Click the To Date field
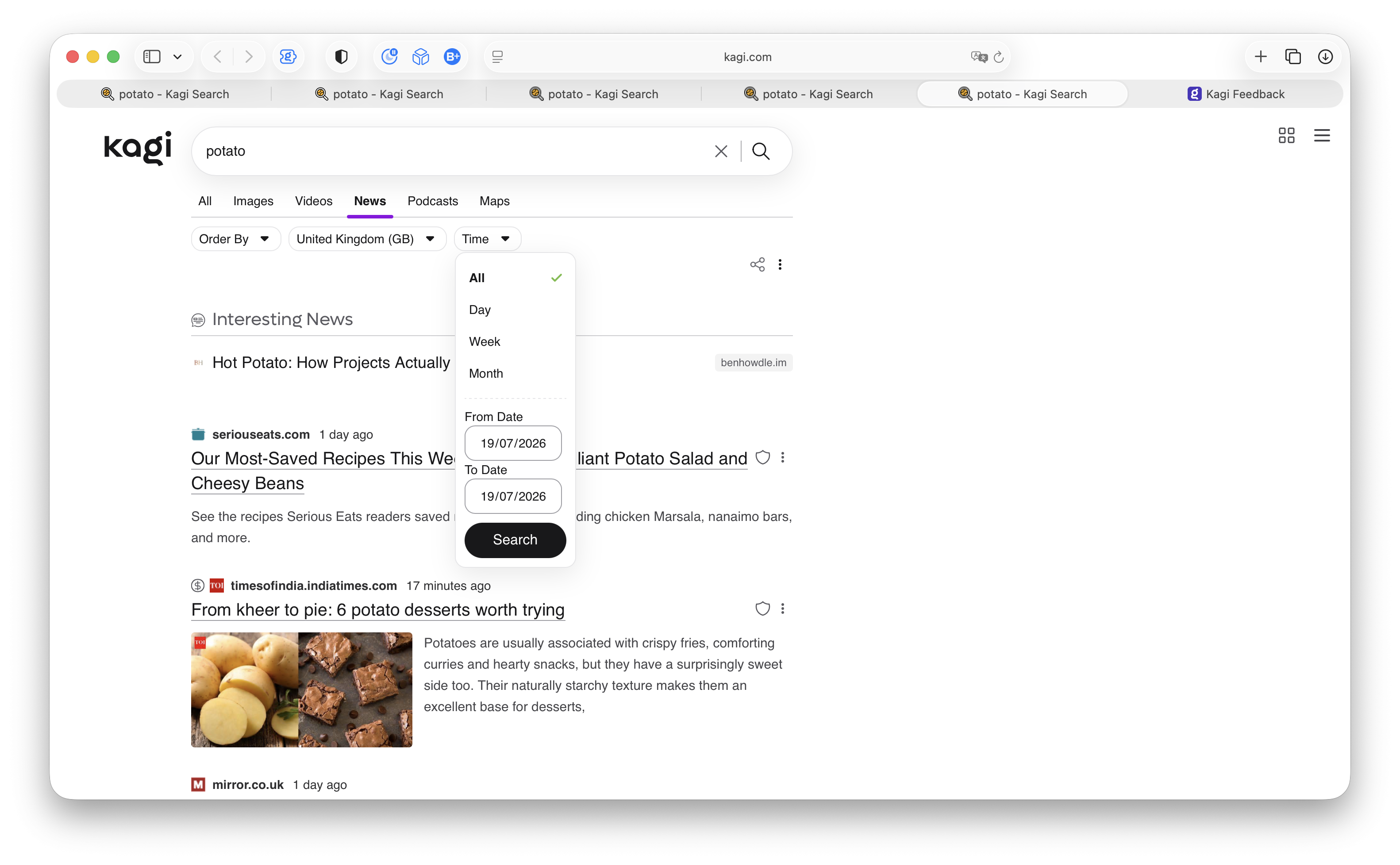Viewport: 1400px width, 865px height. pos(513,497)
